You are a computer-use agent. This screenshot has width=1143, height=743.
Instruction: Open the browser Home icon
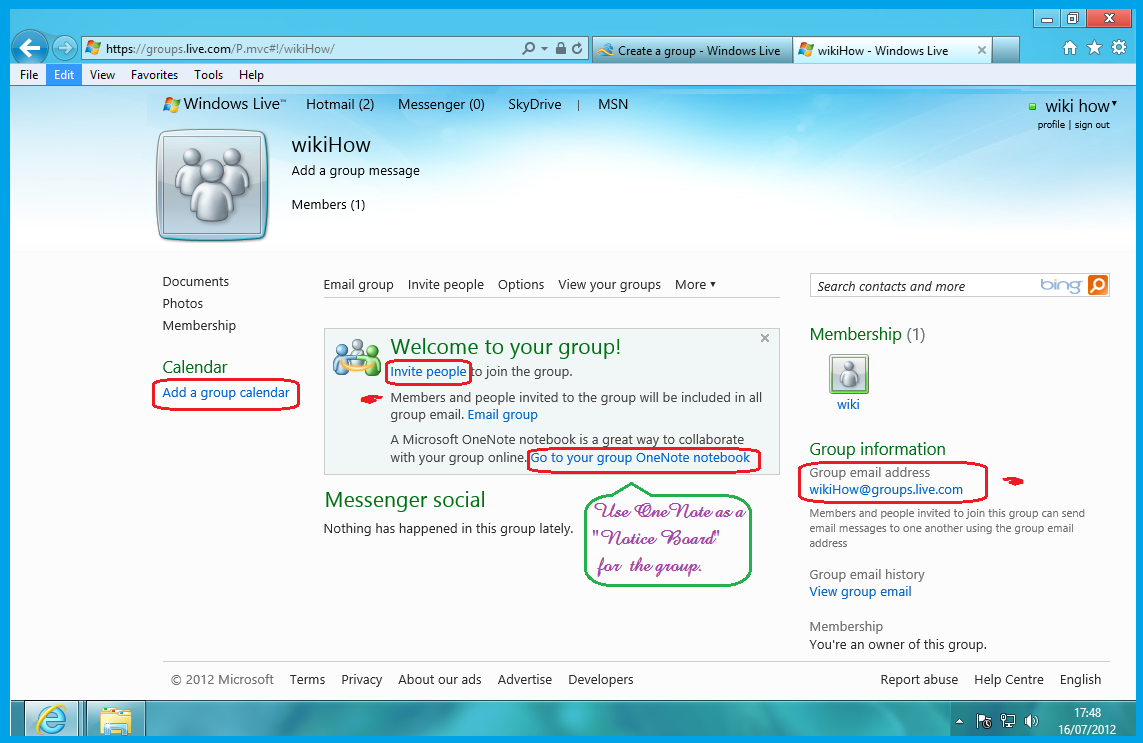coord(1069,48)
